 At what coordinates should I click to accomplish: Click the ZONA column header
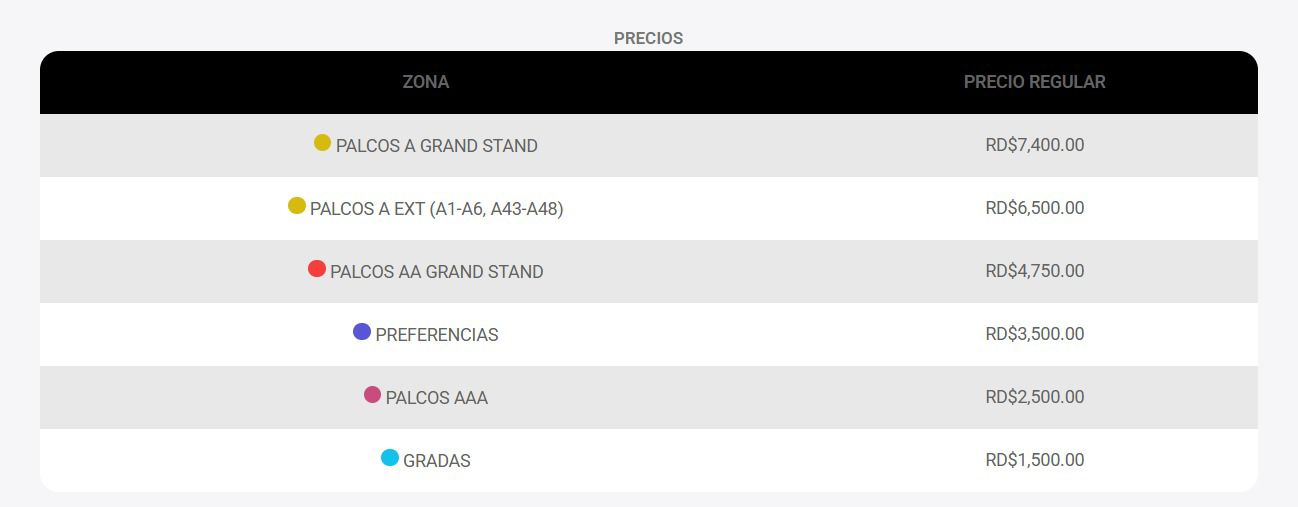click(x=425, y=82)
